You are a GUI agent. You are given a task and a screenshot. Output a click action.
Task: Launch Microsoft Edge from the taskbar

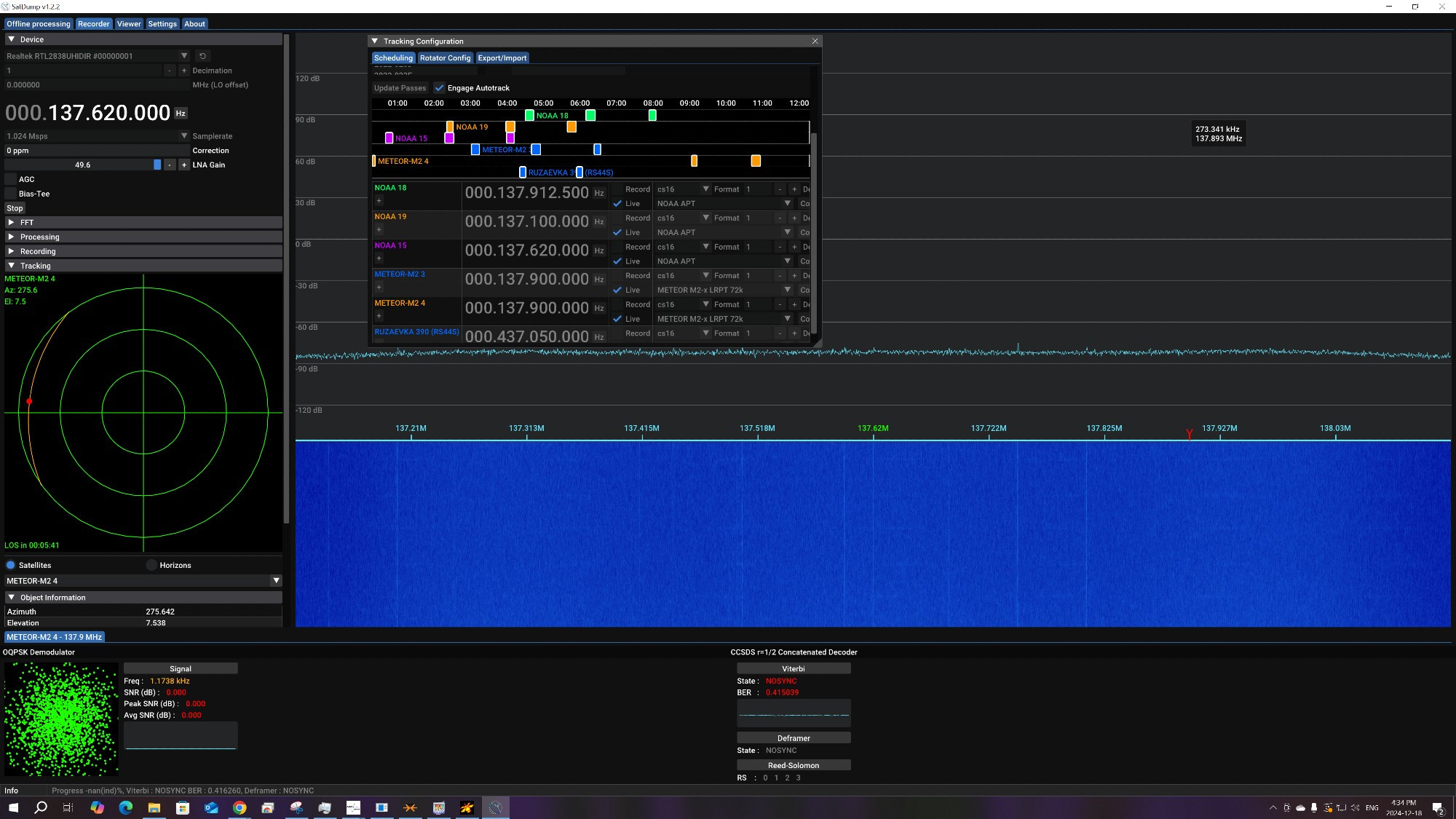126,807
